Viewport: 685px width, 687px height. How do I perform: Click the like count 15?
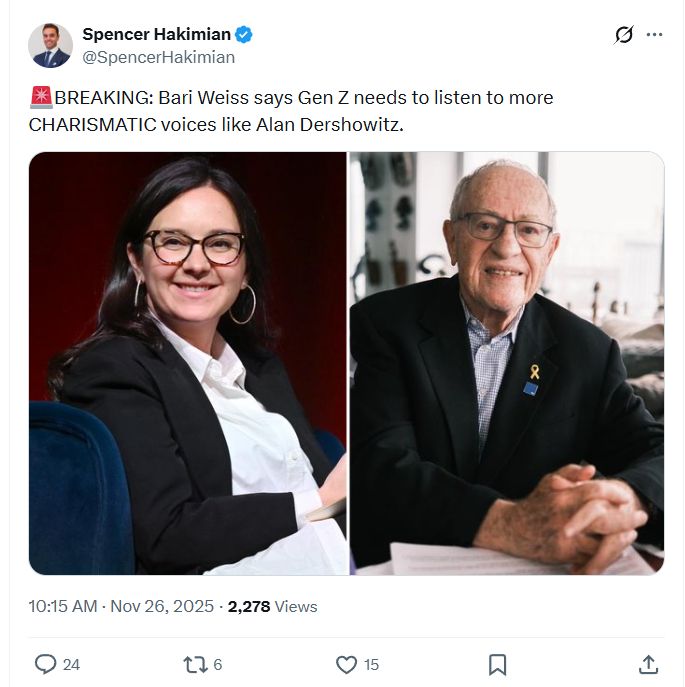point(371,665)
